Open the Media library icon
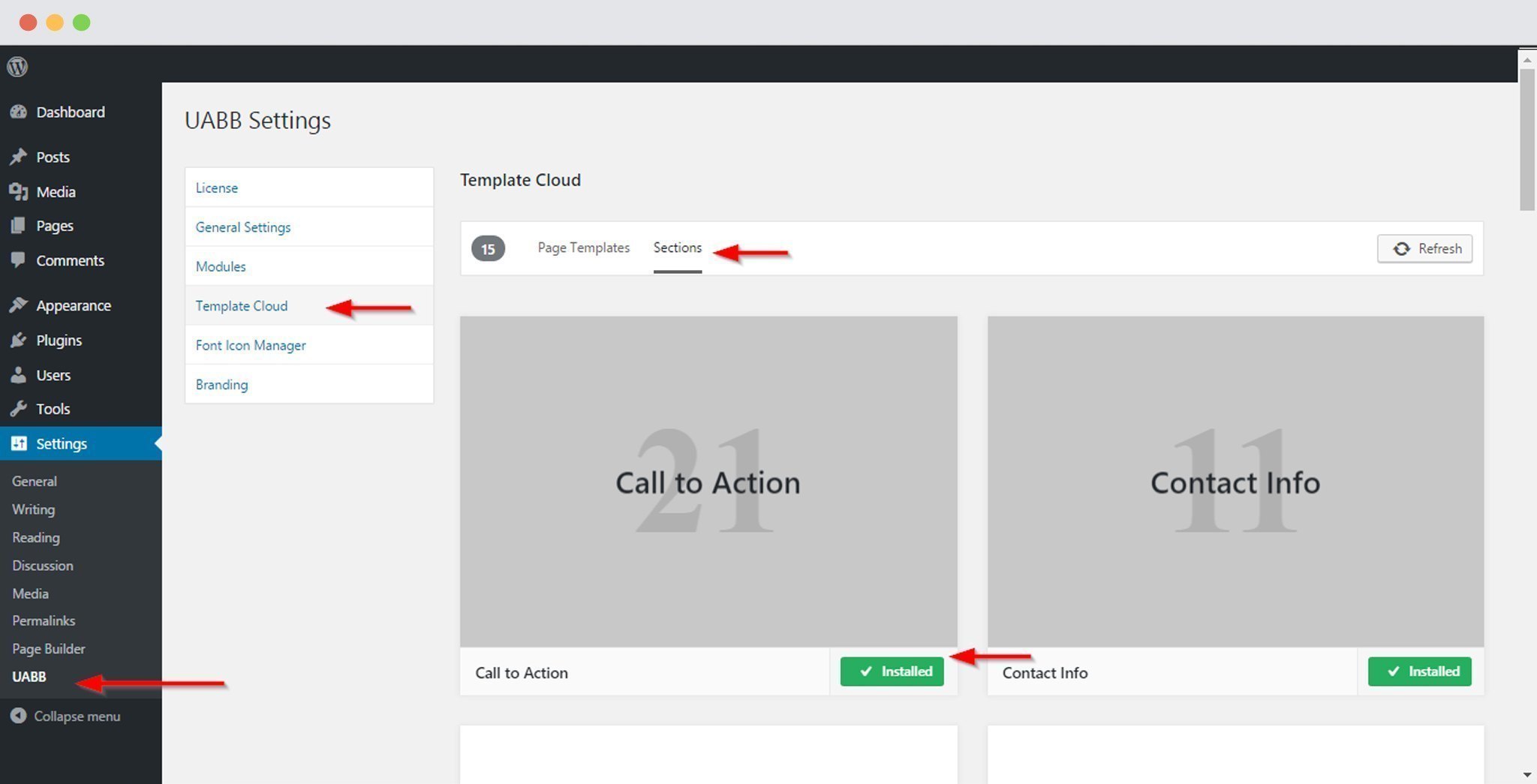 [x=20, y=191]
